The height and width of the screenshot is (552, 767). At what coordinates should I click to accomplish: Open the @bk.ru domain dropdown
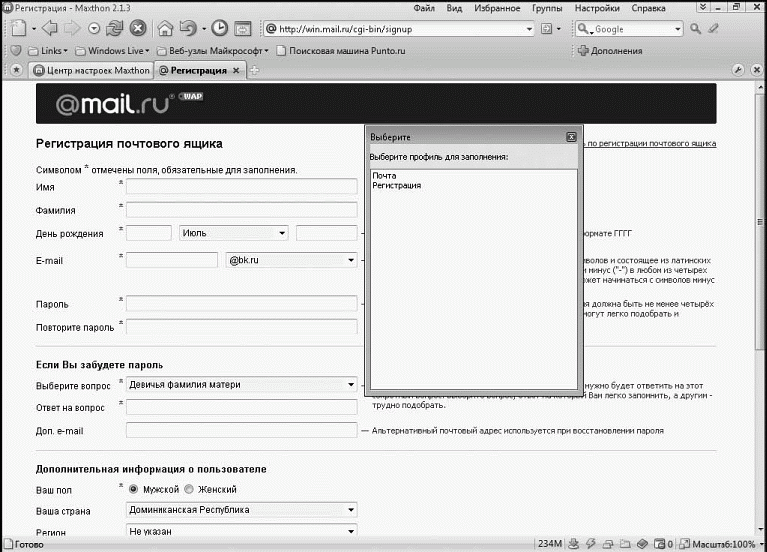(x=292, y=260)
